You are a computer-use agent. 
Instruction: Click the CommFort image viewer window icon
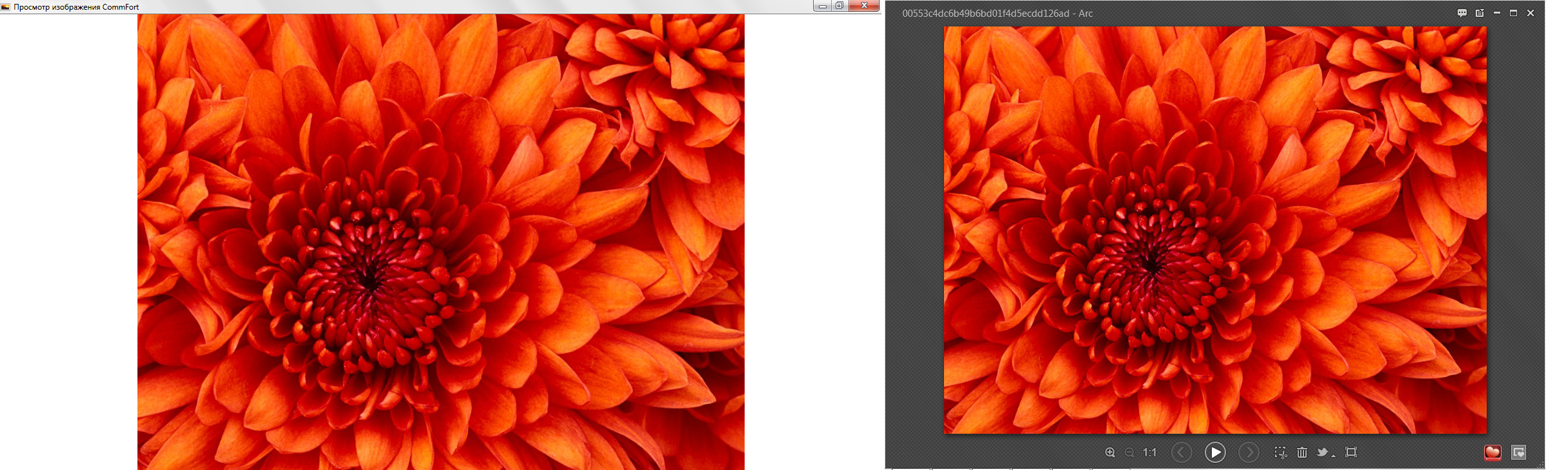click(6, 7)
